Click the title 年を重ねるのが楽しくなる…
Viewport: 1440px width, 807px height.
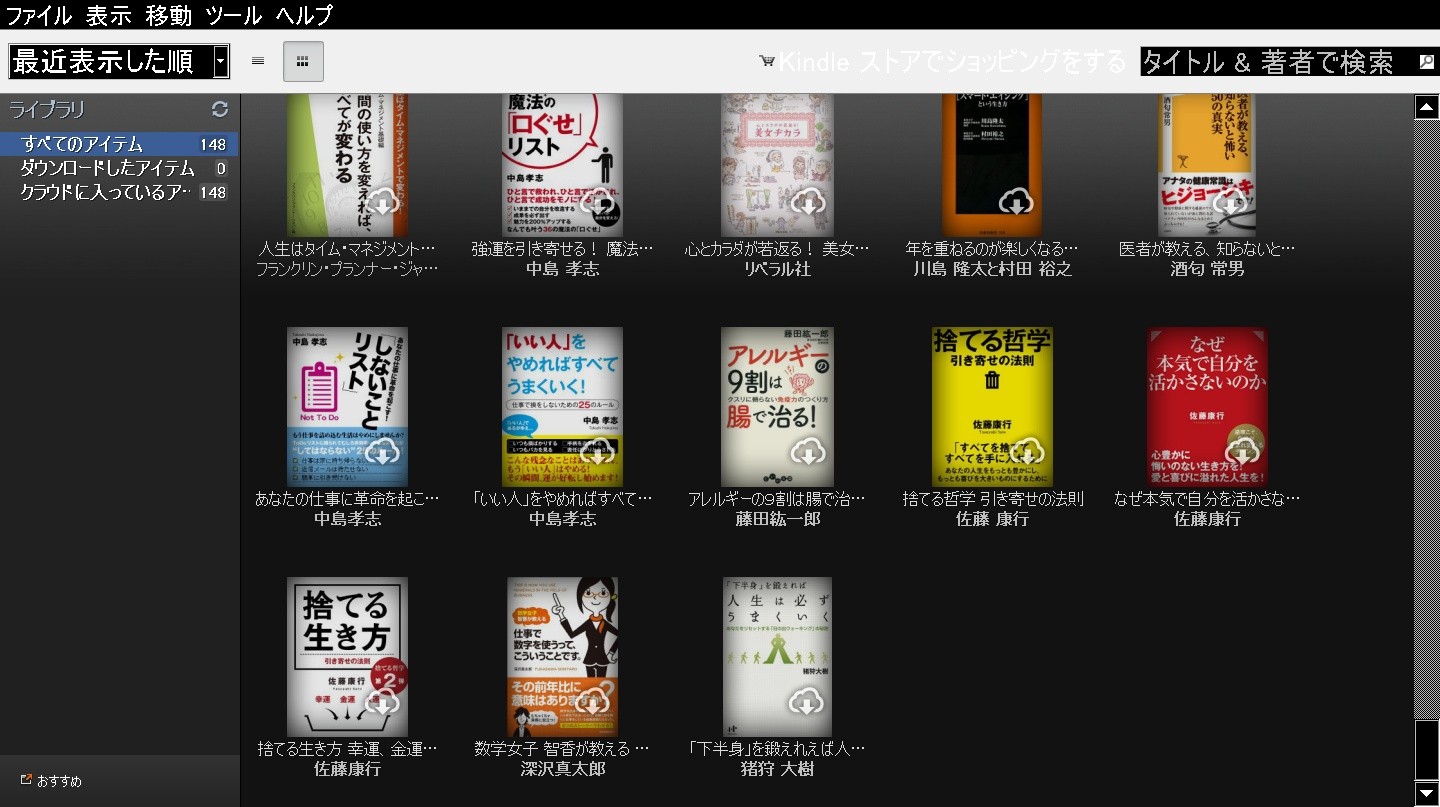pos(992,248)
